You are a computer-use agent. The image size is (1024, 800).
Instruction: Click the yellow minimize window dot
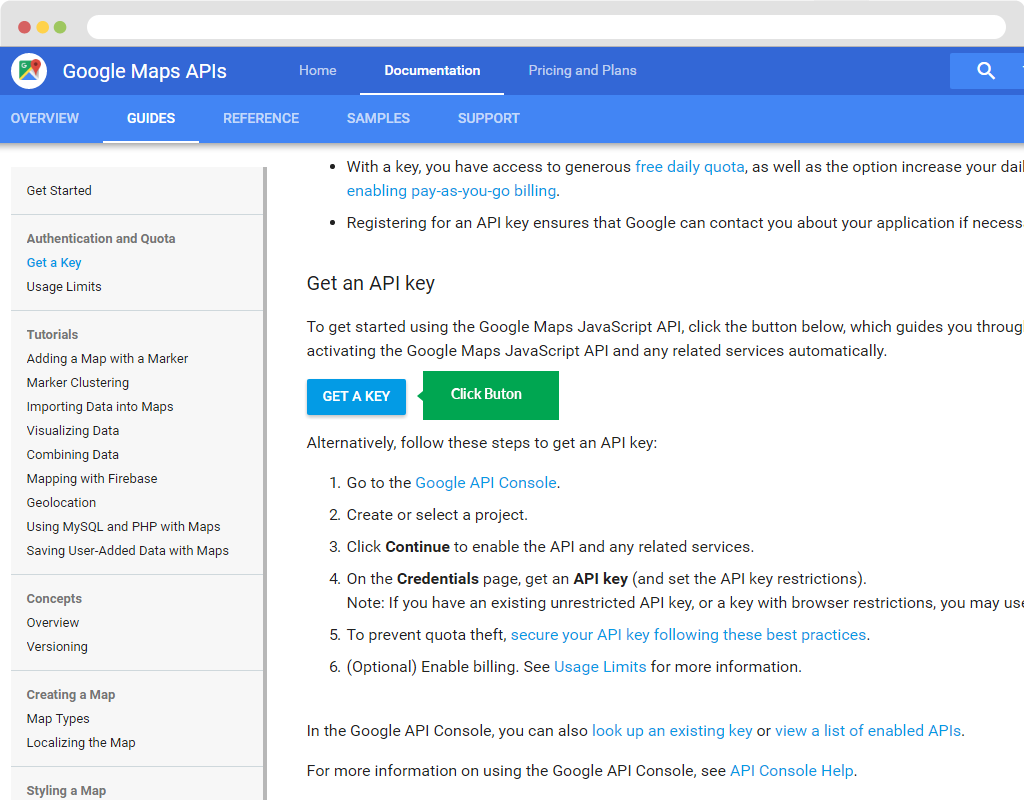pos(42,27)
